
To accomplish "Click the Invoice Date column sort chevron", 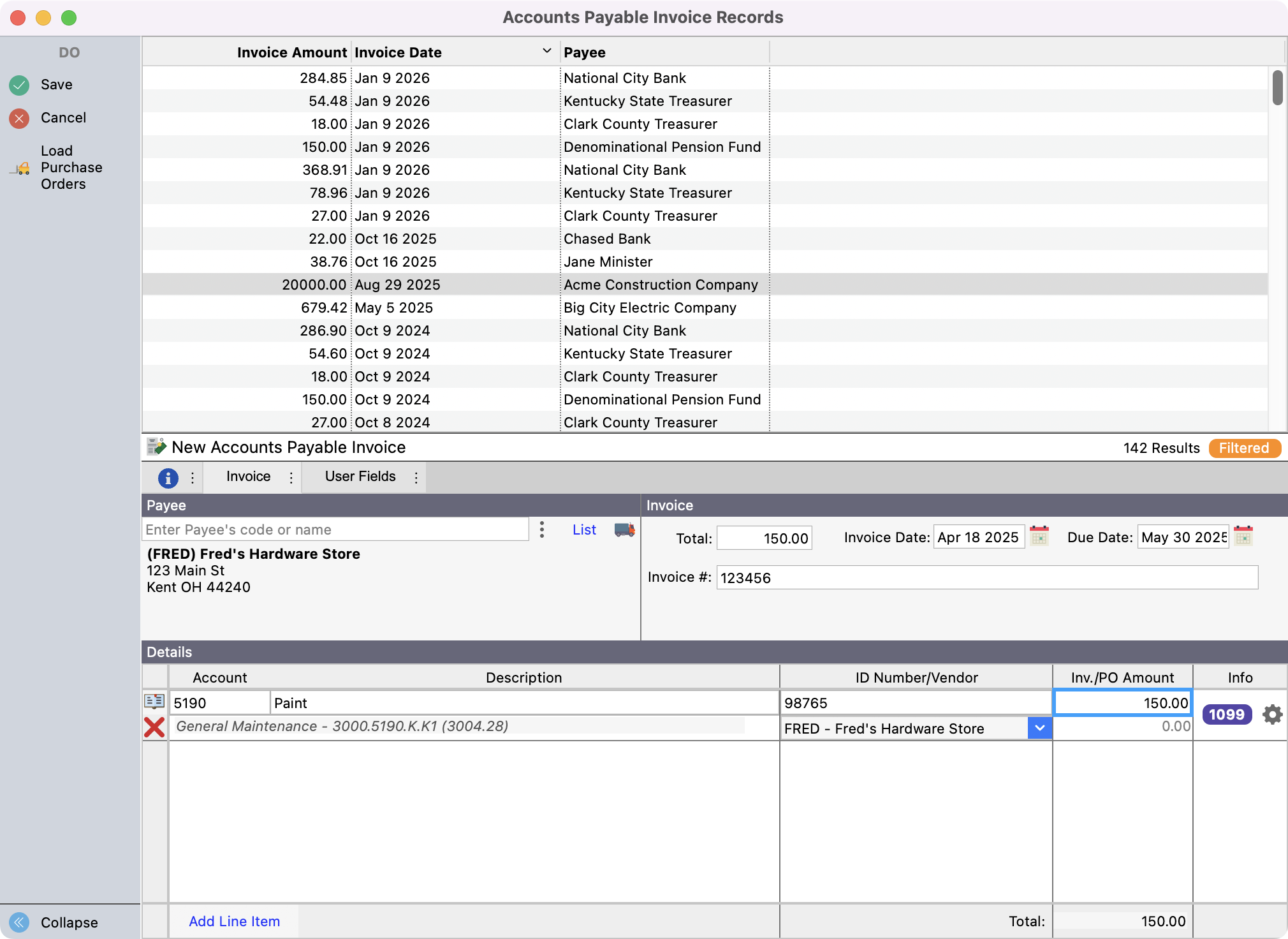I will [546, 52].
